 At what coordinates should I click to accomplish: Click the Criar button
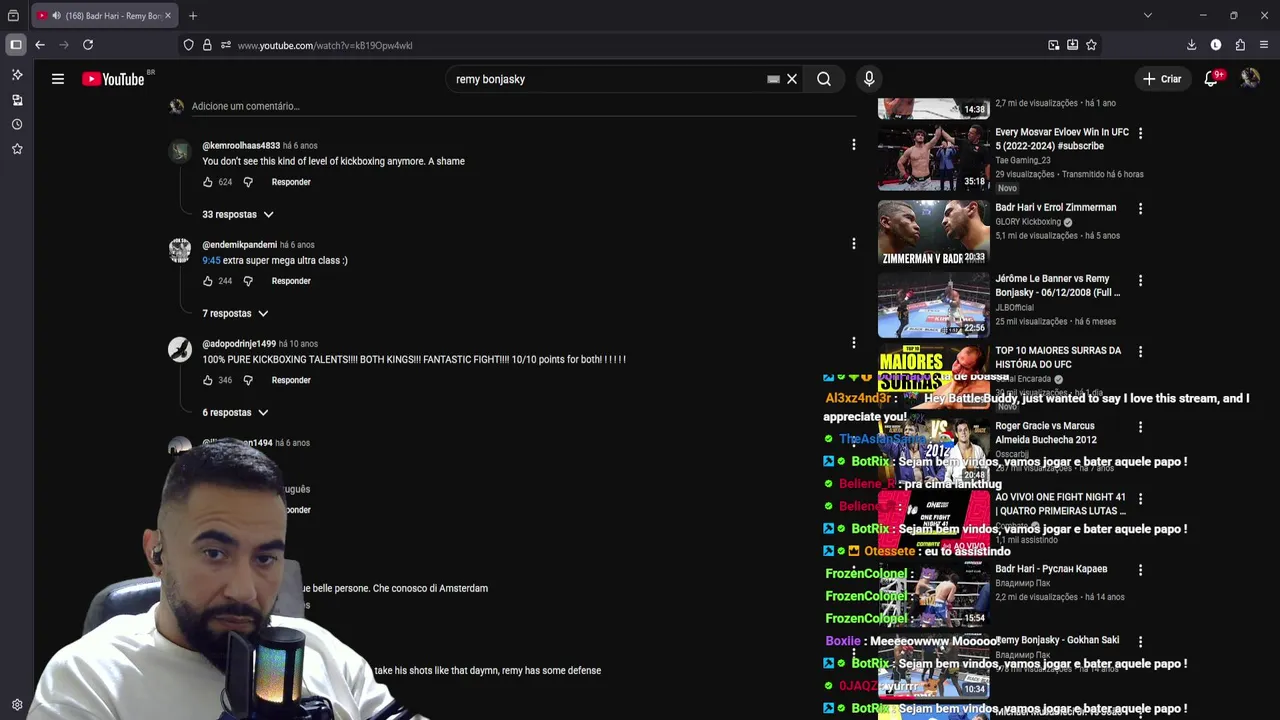[x=1162, y=79]
